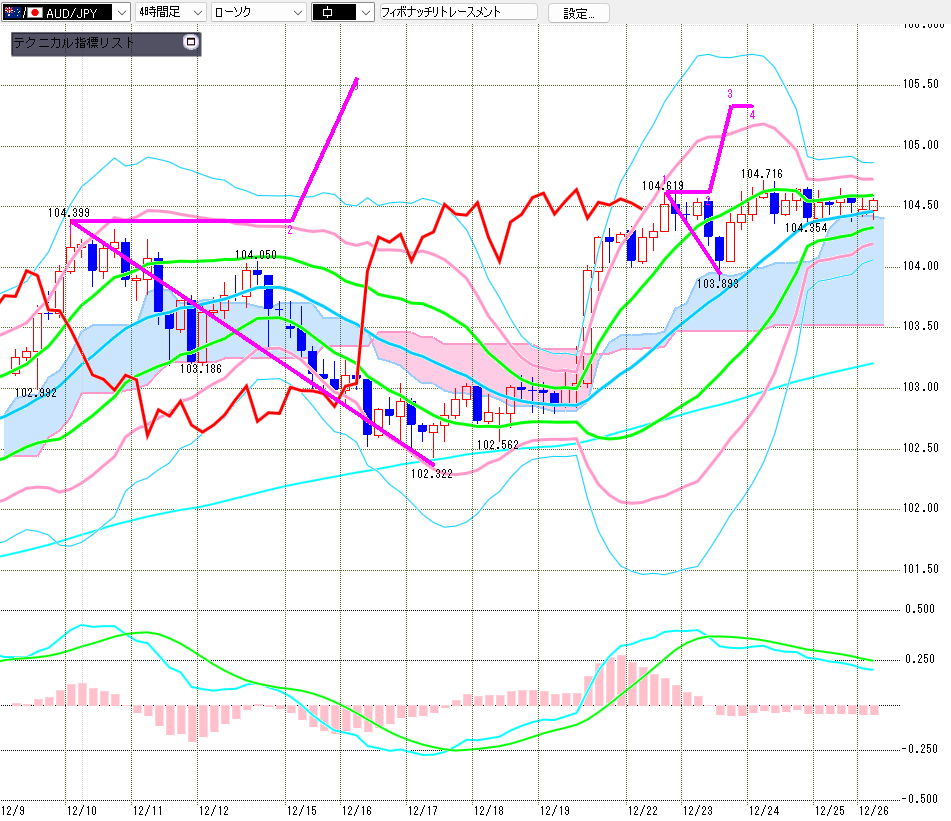951x821 pixels.
Task: Click the 12/19 date on time axis
Action: coord(555,809)
